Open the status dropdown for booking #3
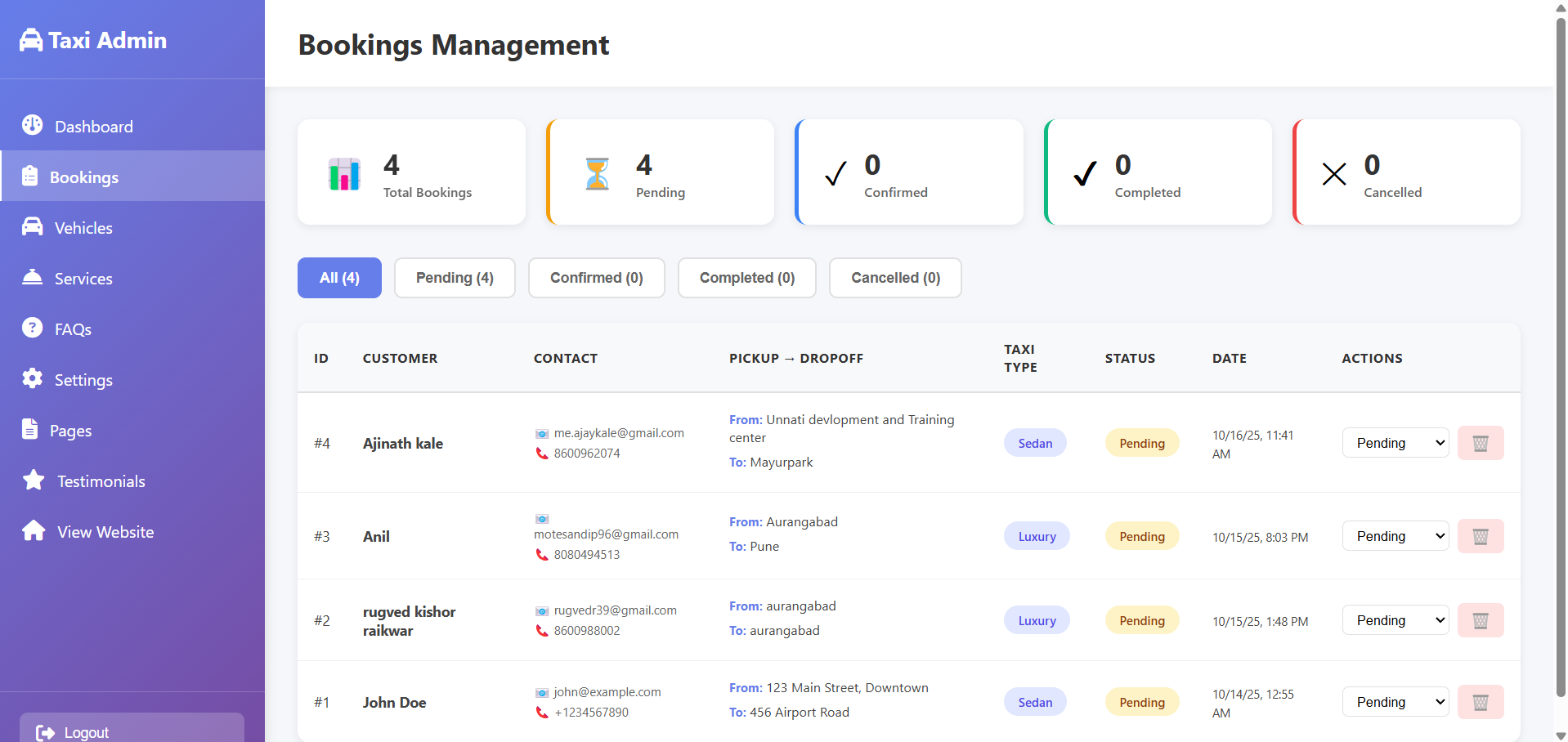 coord(1394,535)
